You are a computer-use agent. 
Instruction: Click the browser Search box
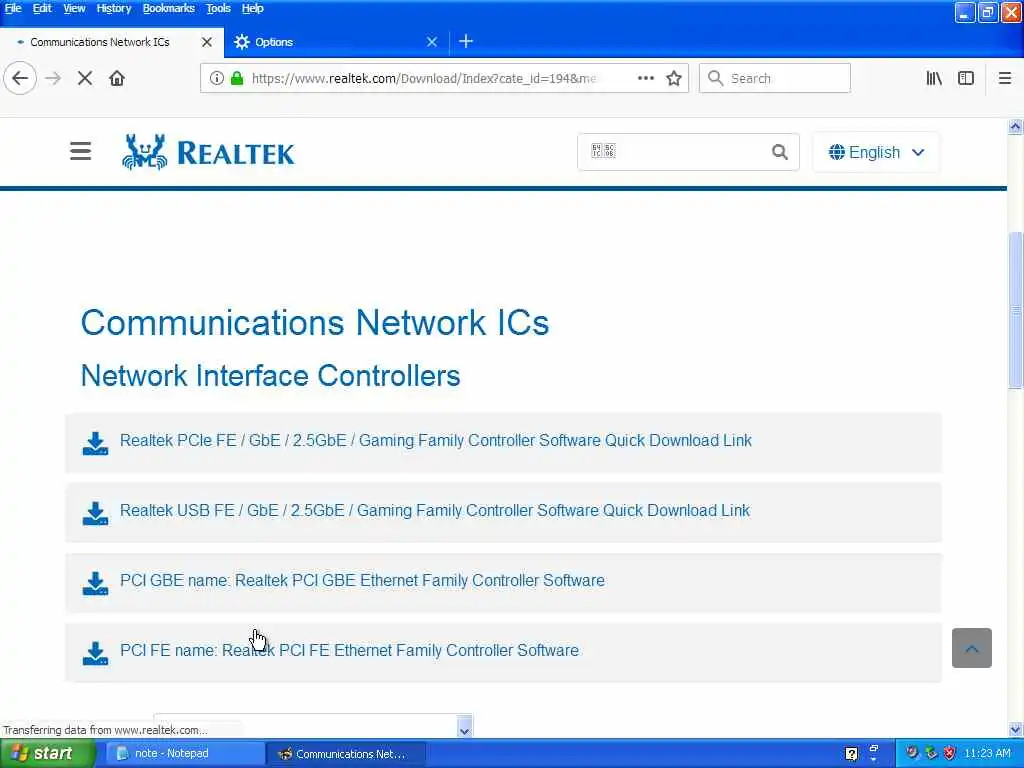[x=775, y=78]
